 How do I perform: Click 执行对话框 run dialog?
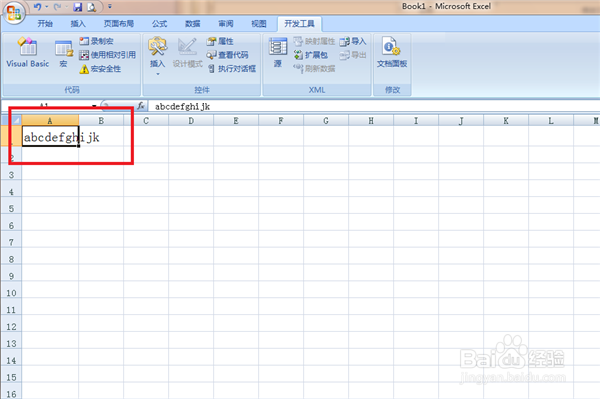pos(232,69)
